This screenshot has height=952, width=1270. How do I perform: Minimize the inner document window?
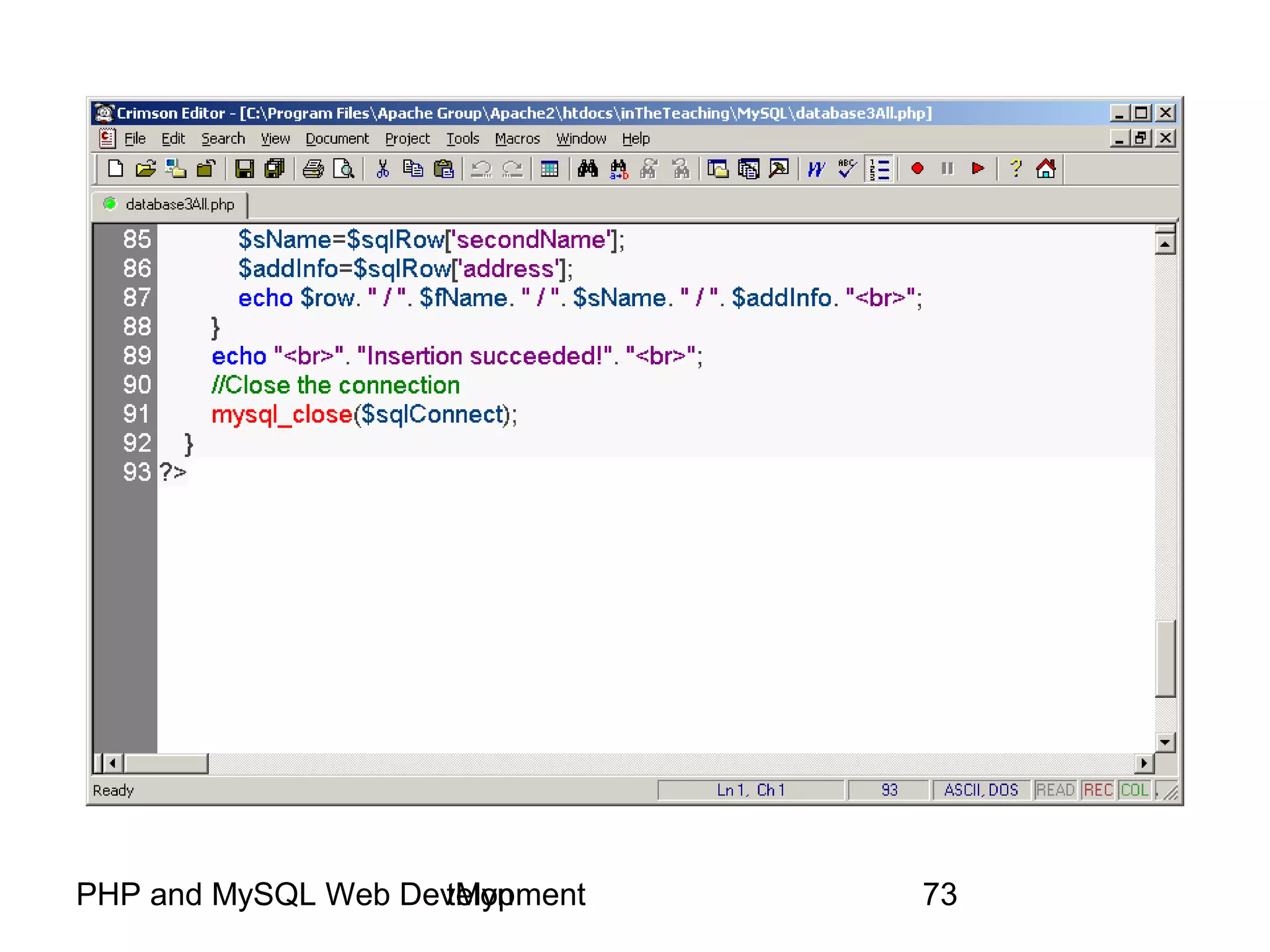(x=1119, y=138)
